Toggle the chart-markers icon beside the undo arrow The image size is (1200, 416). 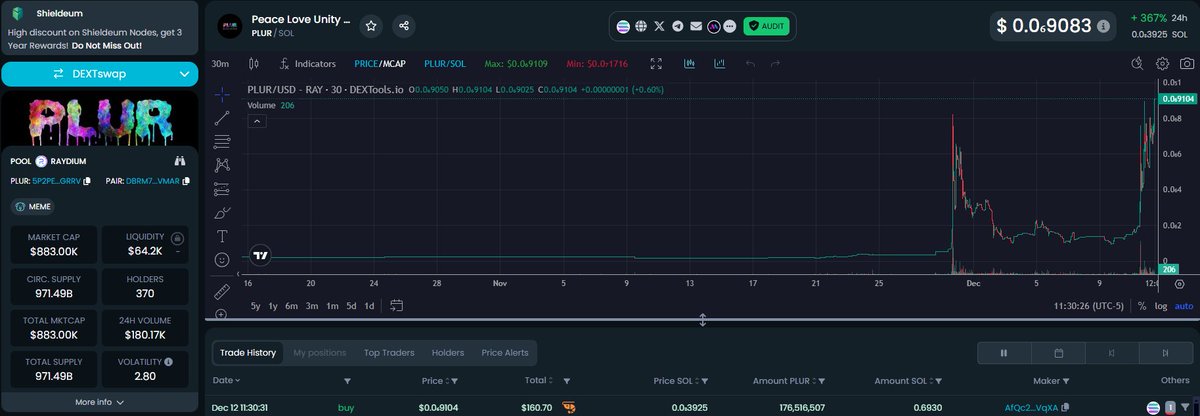pyautogui.click(x=720, y=64)
